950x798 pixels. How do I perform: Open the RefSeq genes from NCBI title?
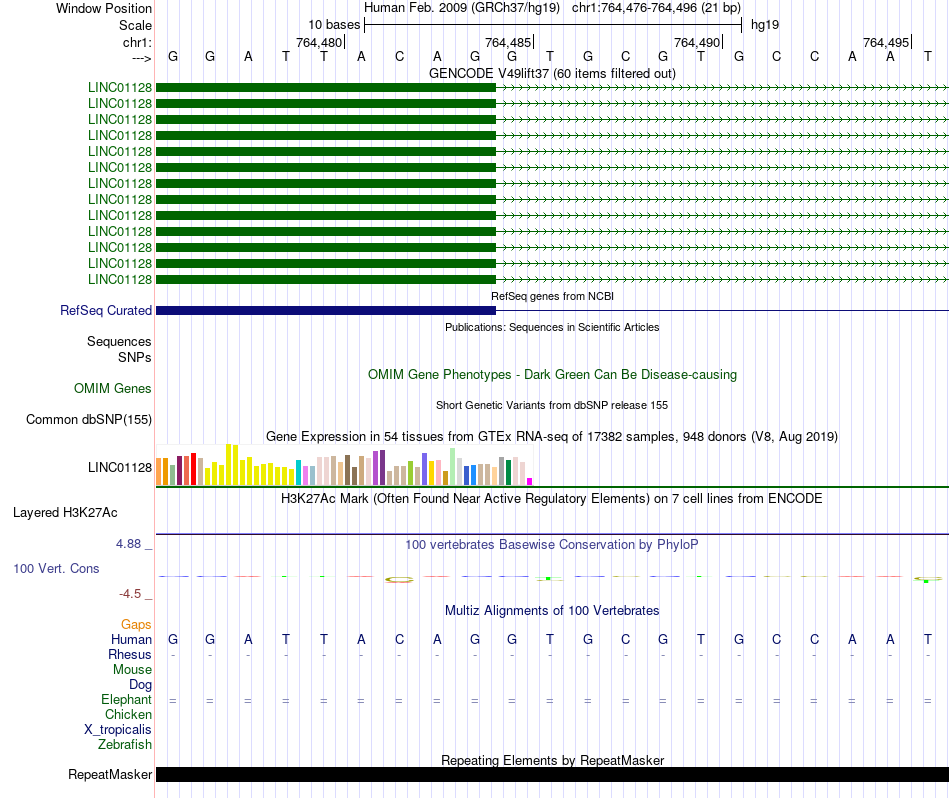click(x=552, y=296)
